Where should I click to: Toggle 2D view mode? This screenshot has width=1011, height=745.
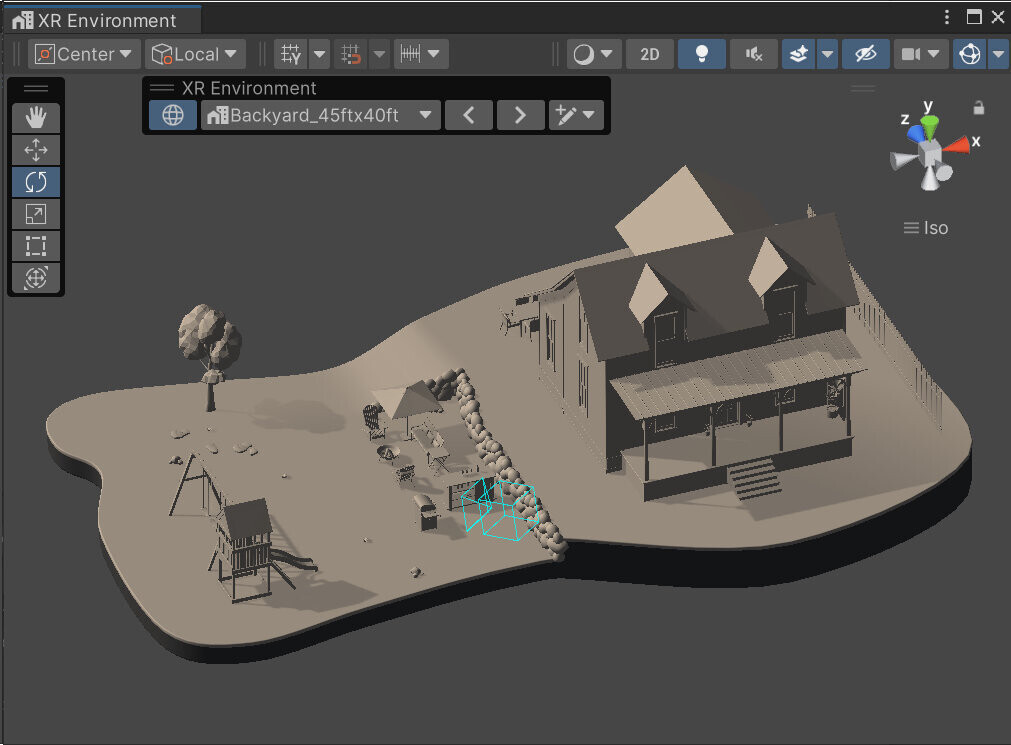click(x=650, y=54)
